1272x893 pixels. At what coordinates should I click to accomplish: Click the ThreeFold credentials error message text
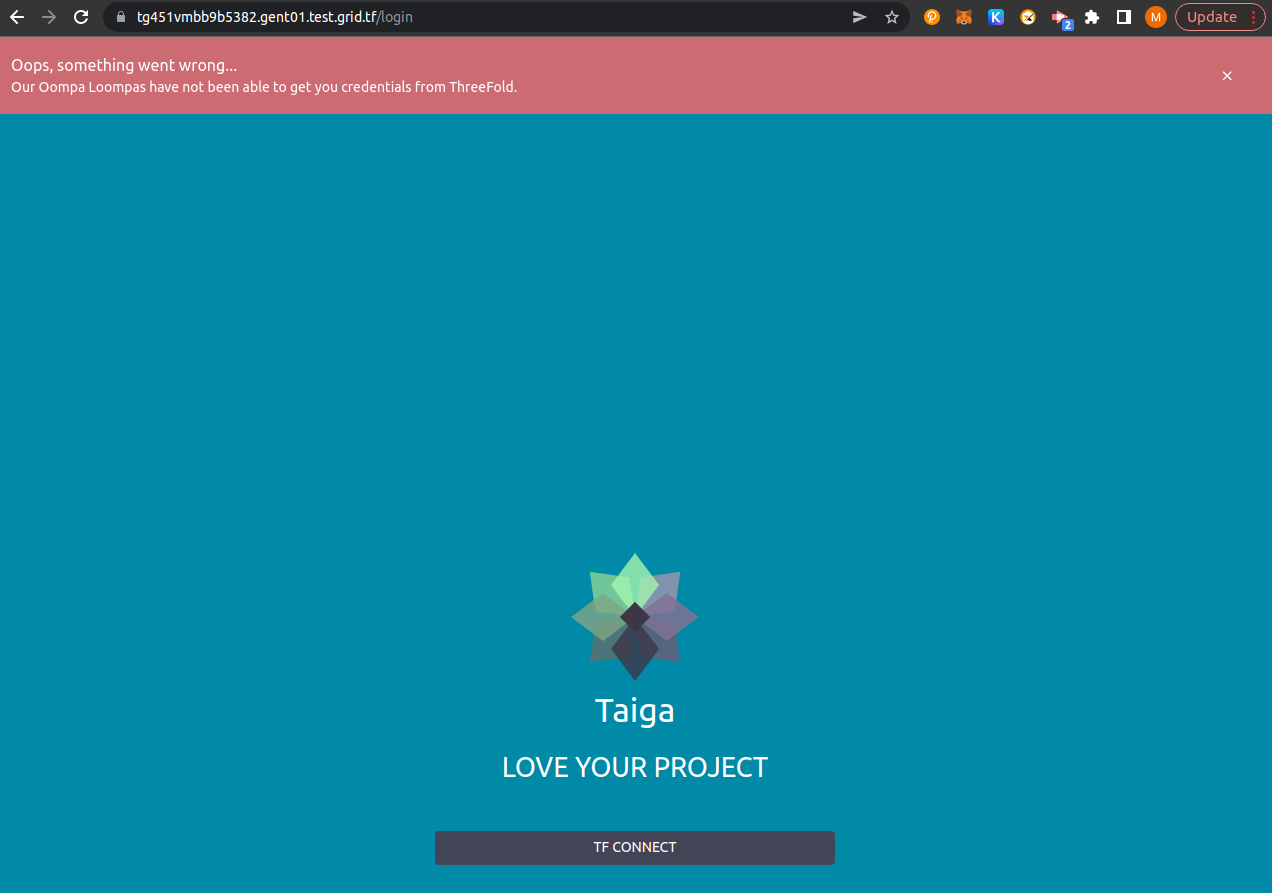pos(264,87)
